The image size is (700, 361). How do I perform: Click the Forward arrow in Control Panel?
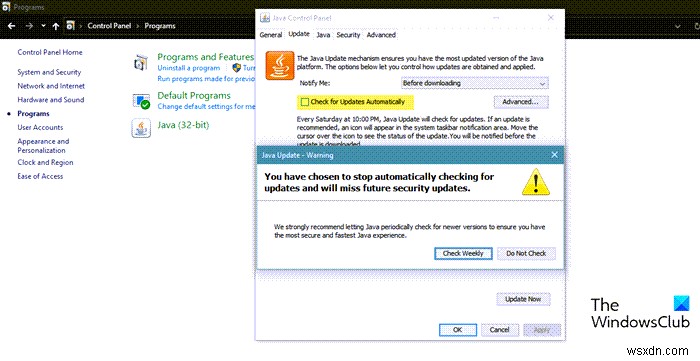pos(29,26)
